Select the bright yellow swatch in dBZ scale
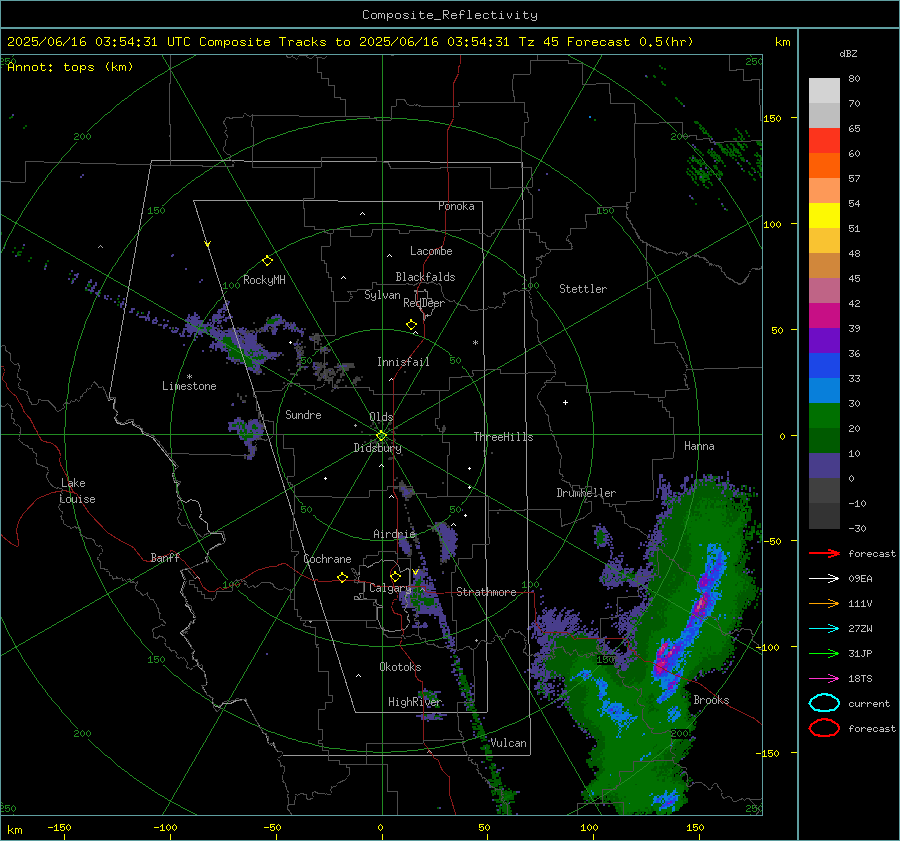Viewport: 900px width, 841px height. click(824, 215)
